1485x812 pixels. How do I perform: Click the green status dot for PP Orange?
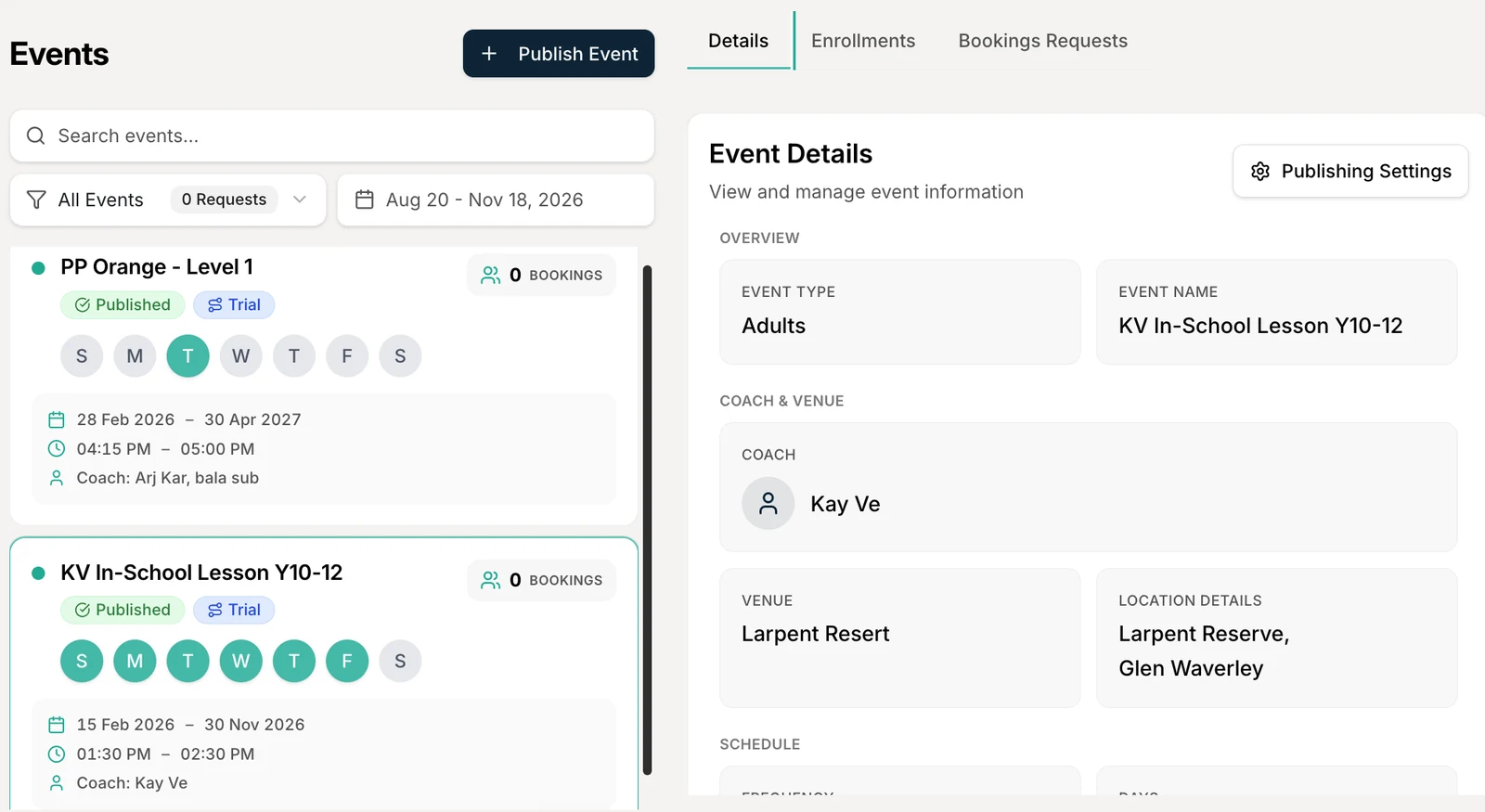[38, 268]
